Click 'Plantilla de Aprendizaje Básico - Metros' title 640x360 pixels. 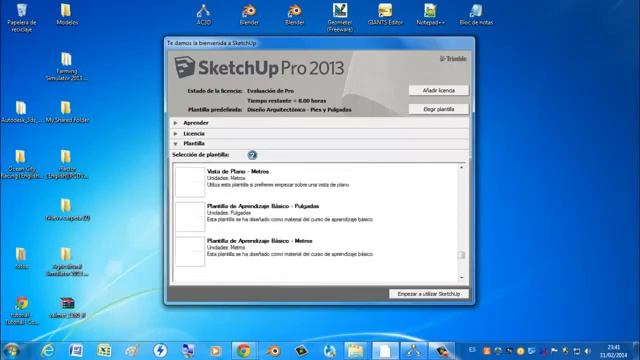click(260, 241)
